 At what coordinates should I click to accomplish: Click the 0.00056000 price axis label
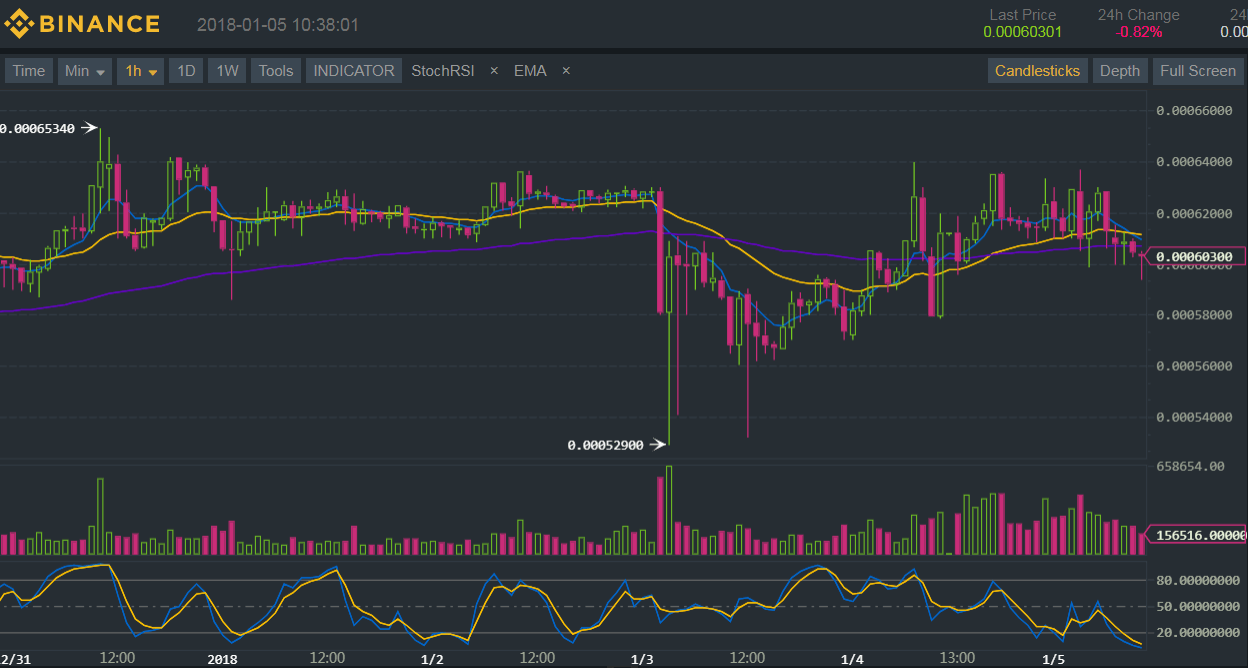1194,366
